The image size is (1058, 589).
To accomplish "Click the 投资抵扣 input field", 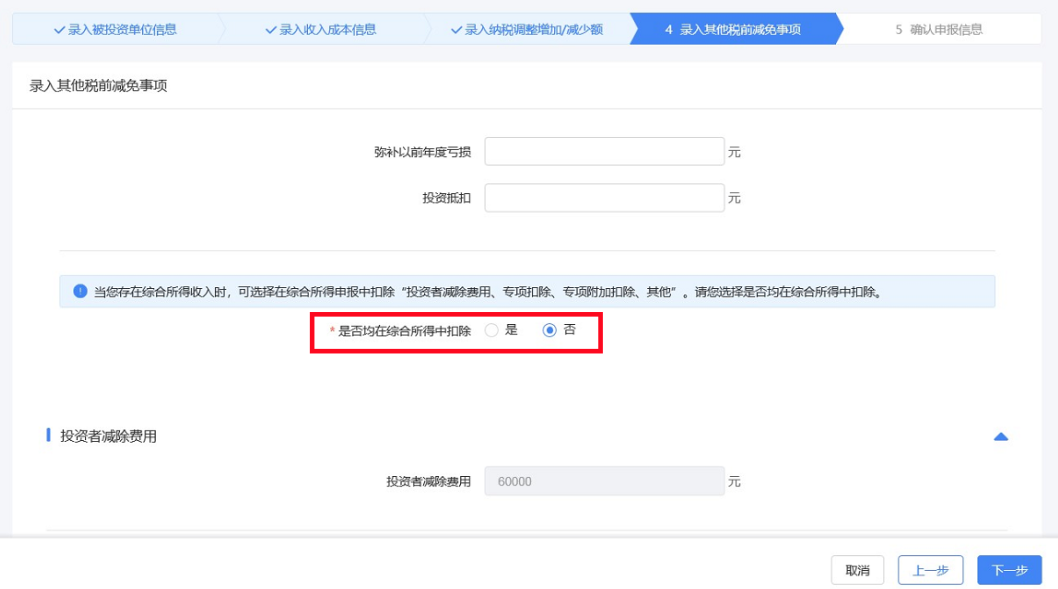I will pos(603,197).
